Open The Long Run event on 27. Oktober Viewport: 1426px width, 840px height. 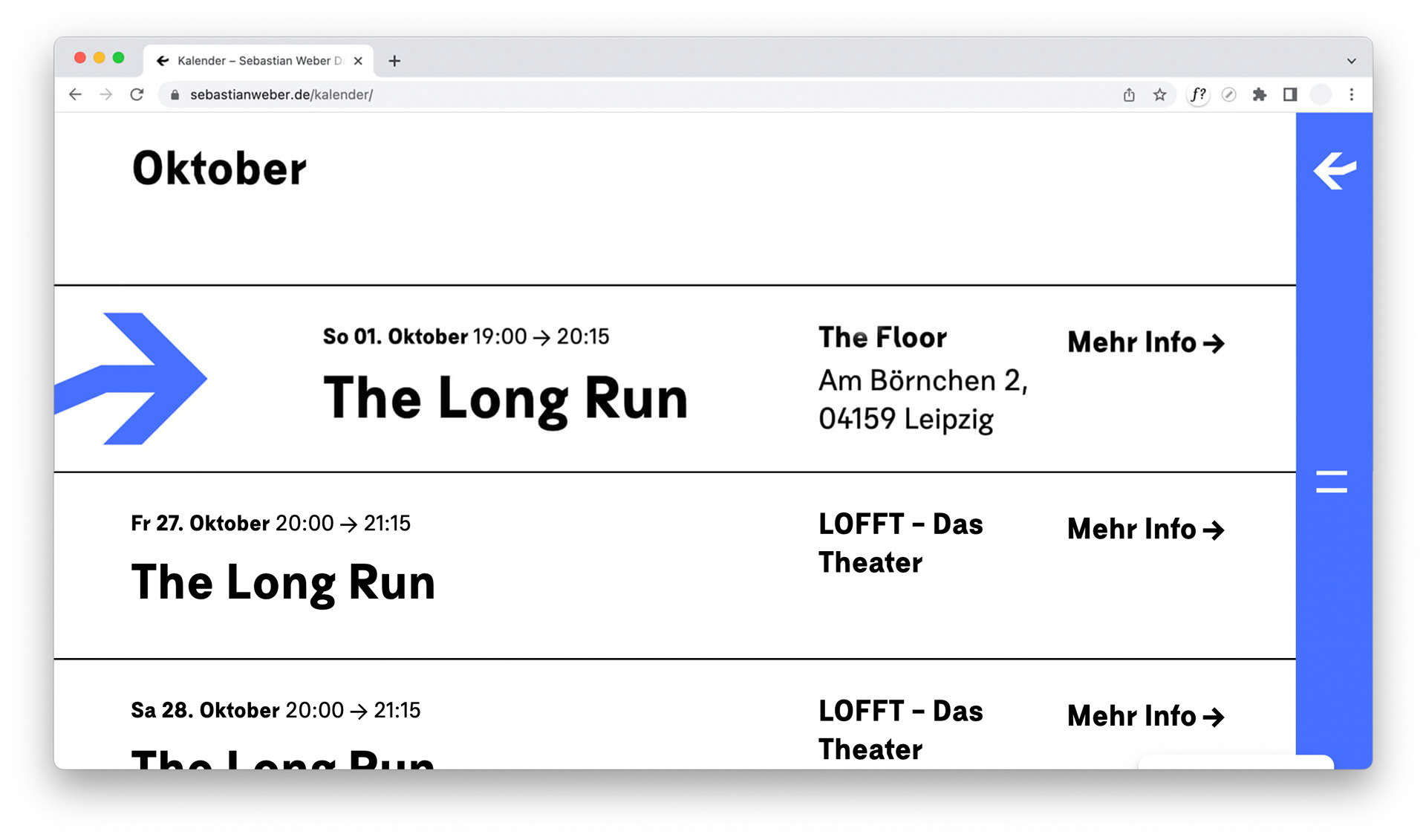point(283,582)
